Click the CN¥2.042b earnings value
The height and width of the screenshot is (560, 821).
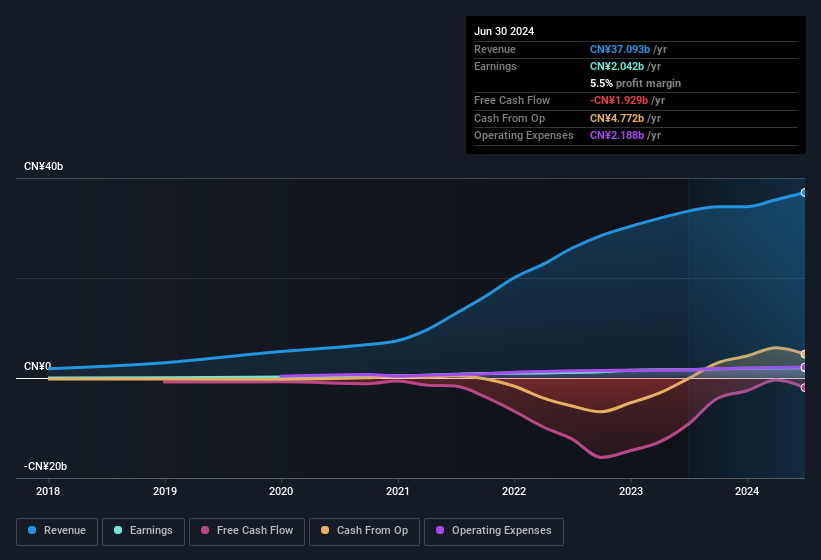617,66
